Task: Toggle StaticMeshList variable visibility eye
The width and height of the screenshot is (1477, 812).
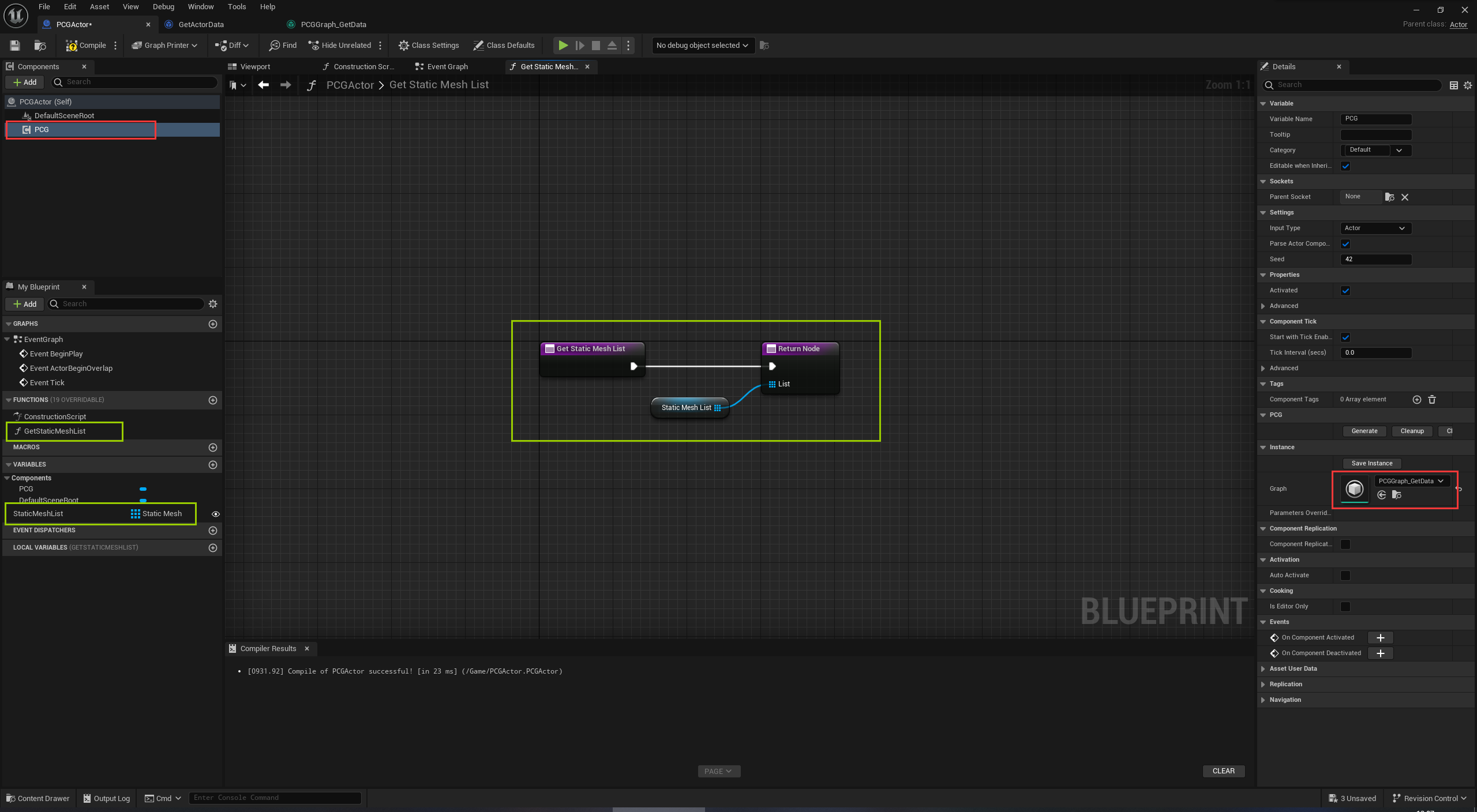Action: (x=215, y=514)
